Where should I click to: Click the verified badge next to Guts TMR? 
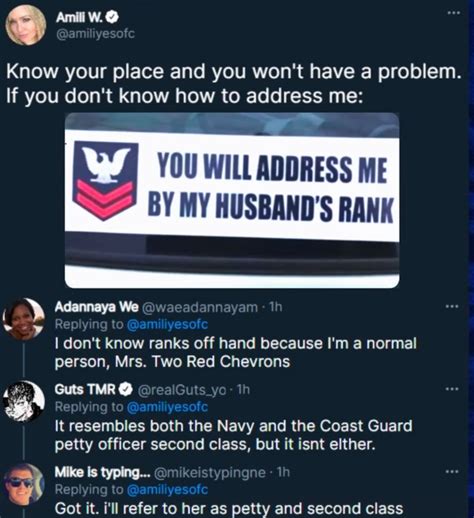click(x=126, y=389)
